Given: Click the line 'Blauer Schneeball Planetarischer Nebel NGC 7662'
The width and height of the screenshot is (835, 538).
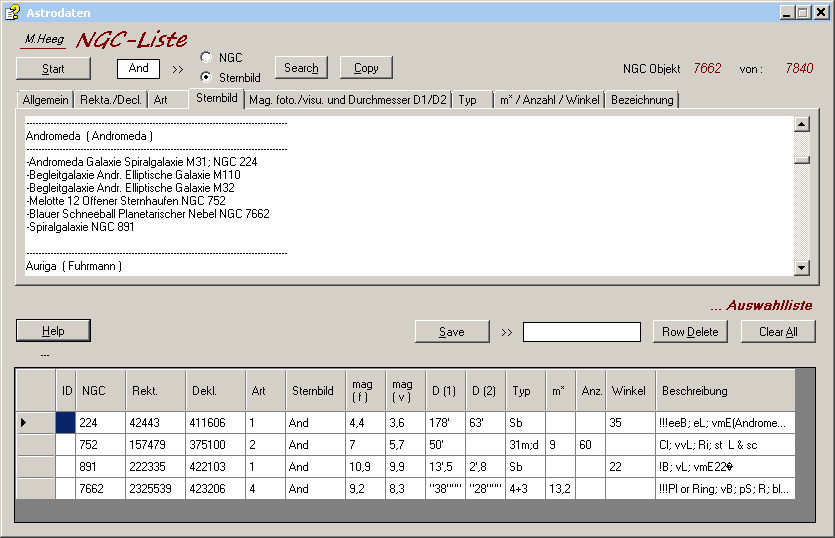Looking at the screenshot, I should [x=148, y=214].
